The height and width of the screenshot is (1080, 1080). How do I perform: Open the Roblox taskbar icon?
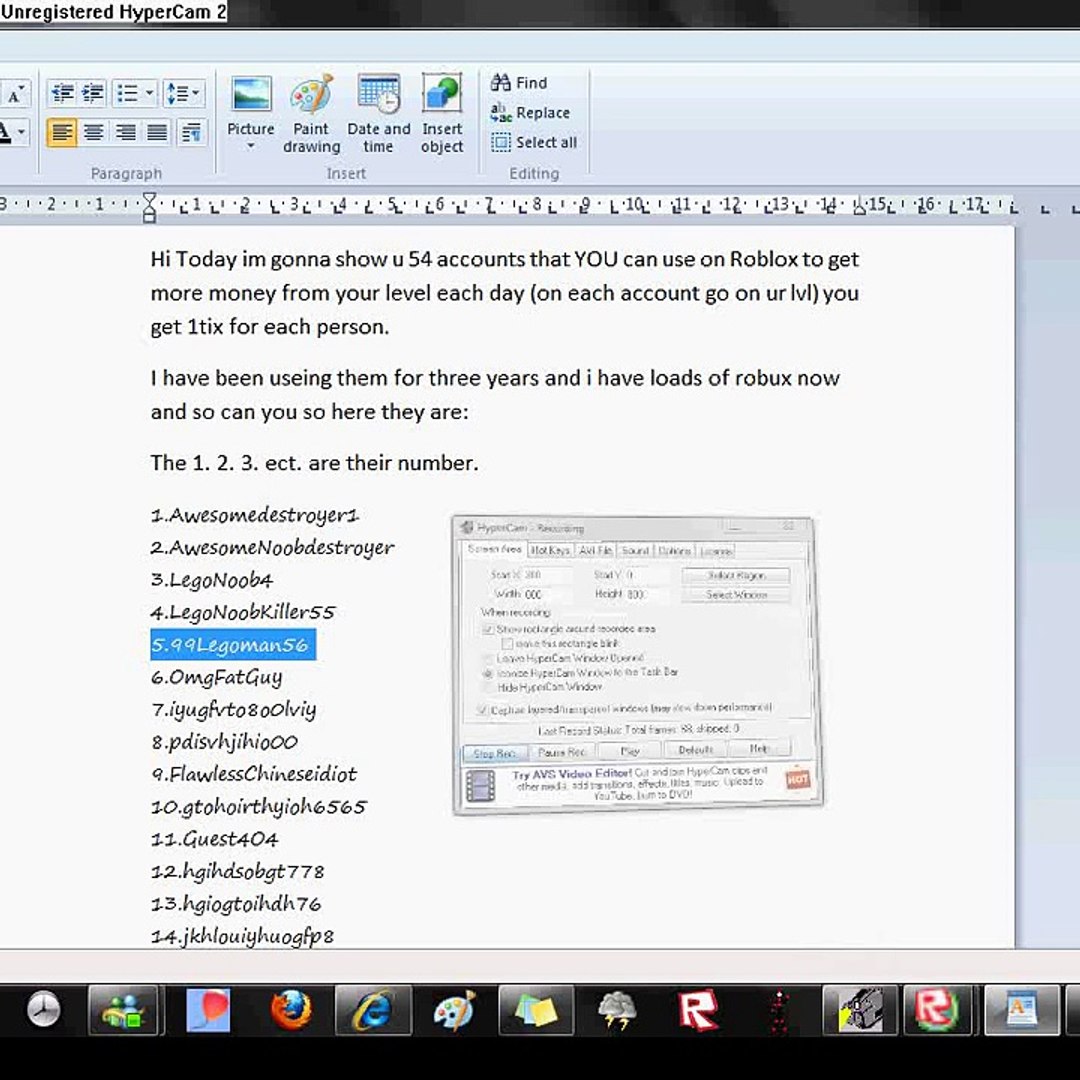pyautogui.click(x=698, y=1010)
